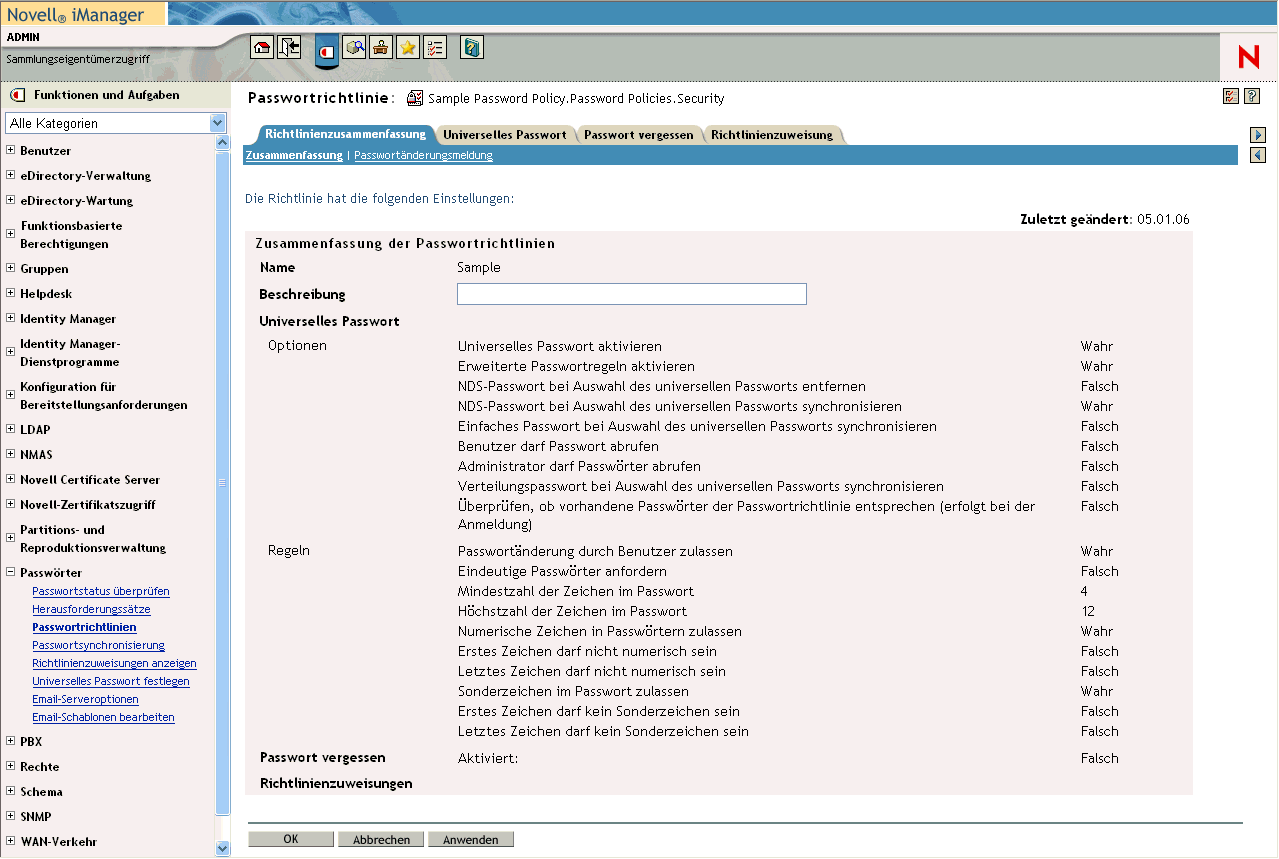Select the Zusammenfassung sub-tab
This screenshot has width=1279, height=859.
(x=294, y=156)
